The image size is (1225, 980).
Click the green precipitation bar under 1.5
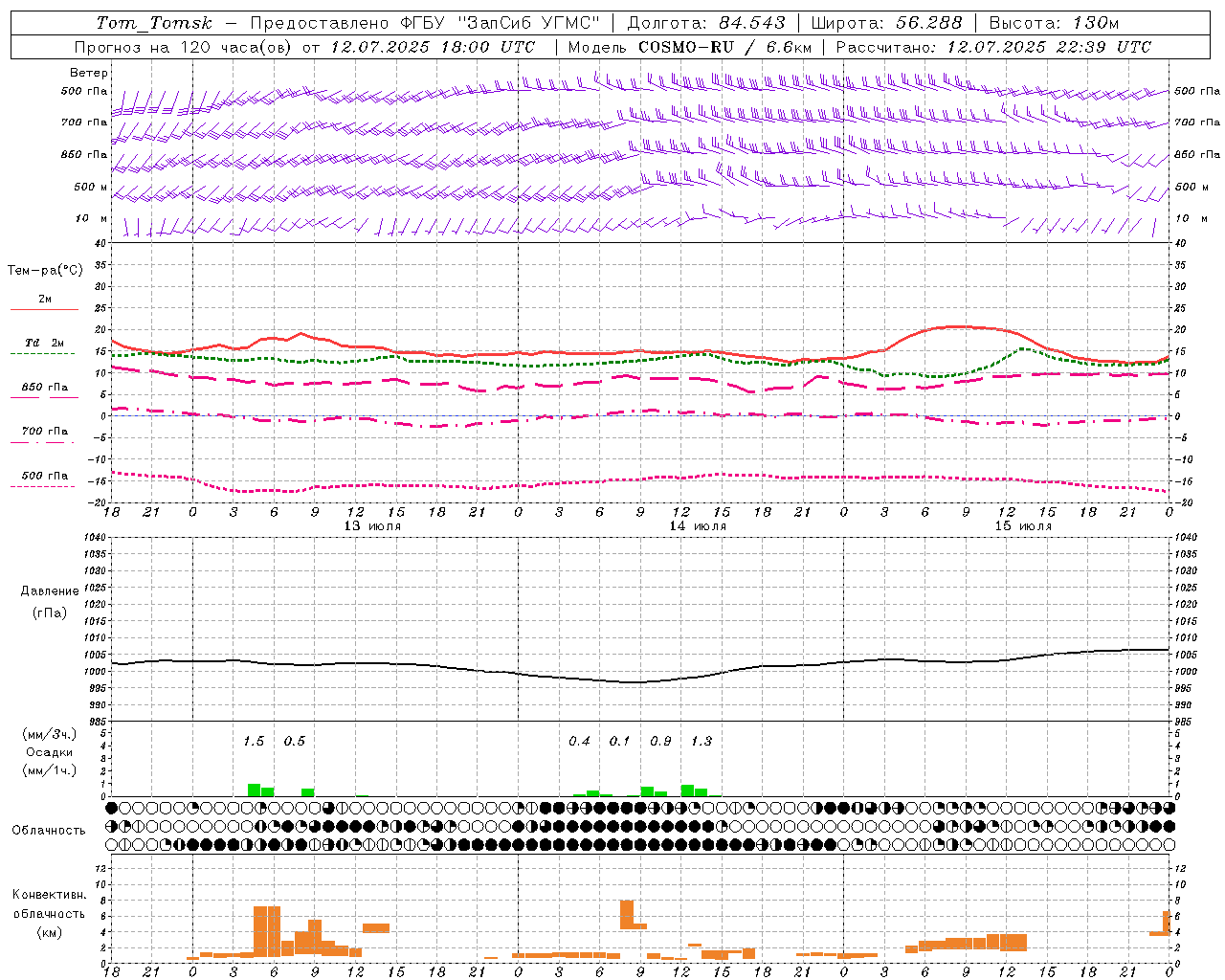(254, 791)
